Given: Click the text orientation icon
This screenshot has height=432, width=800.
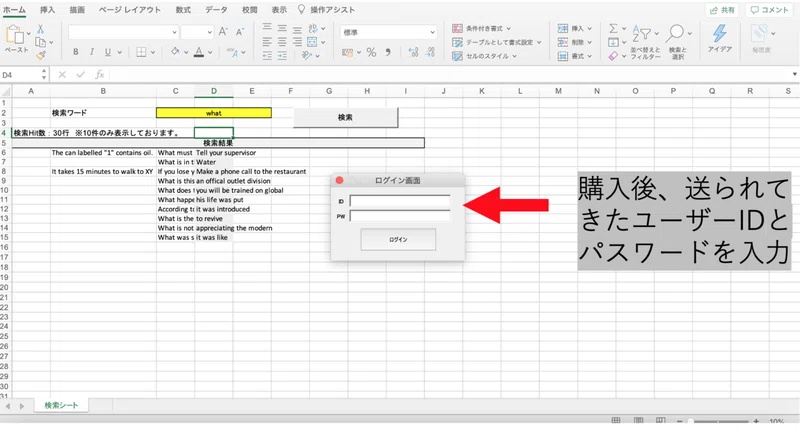Looking at the screenshot, I should (307, 55).
